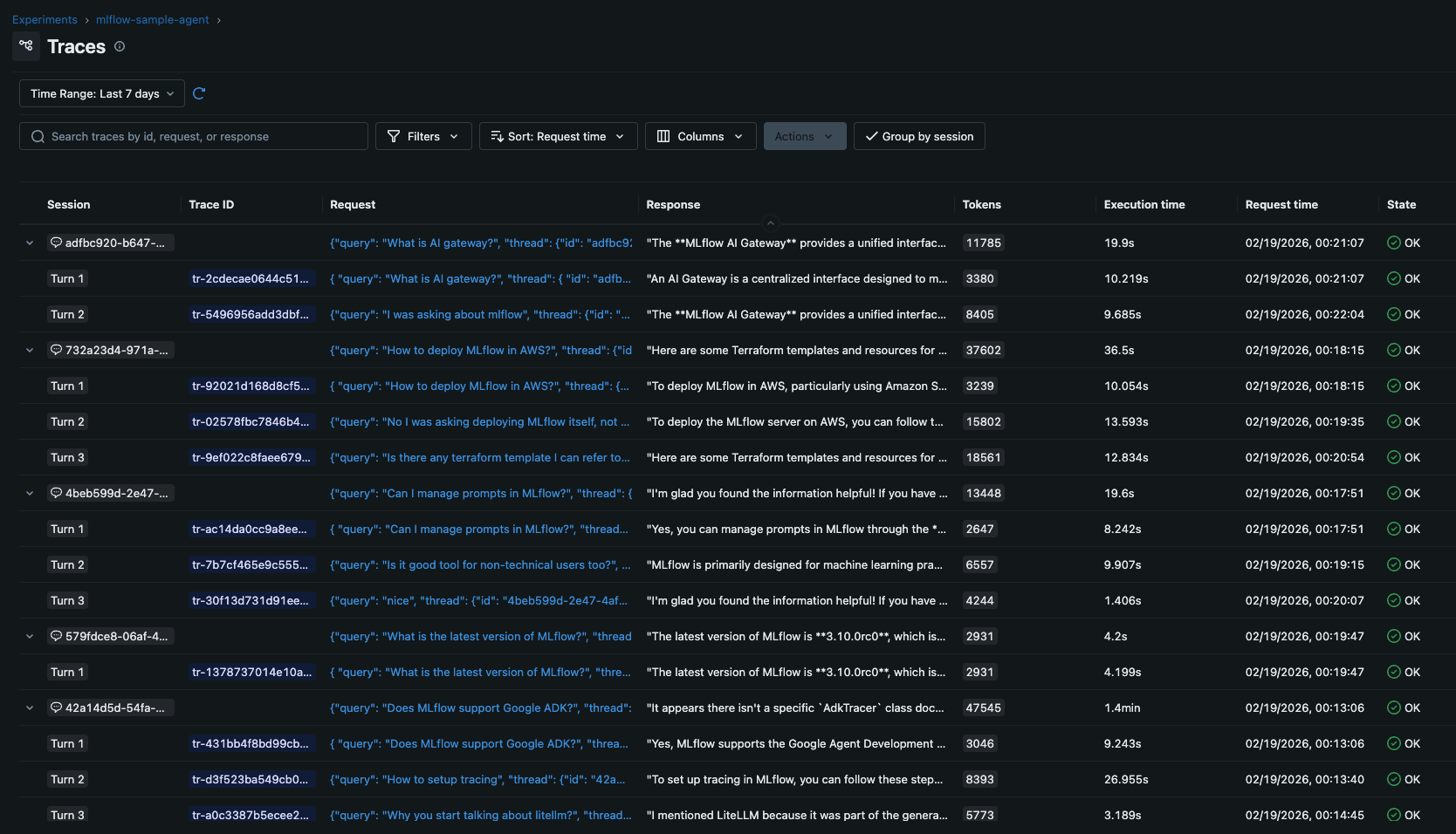Open the info tooltip icon next to Traces

120,46
